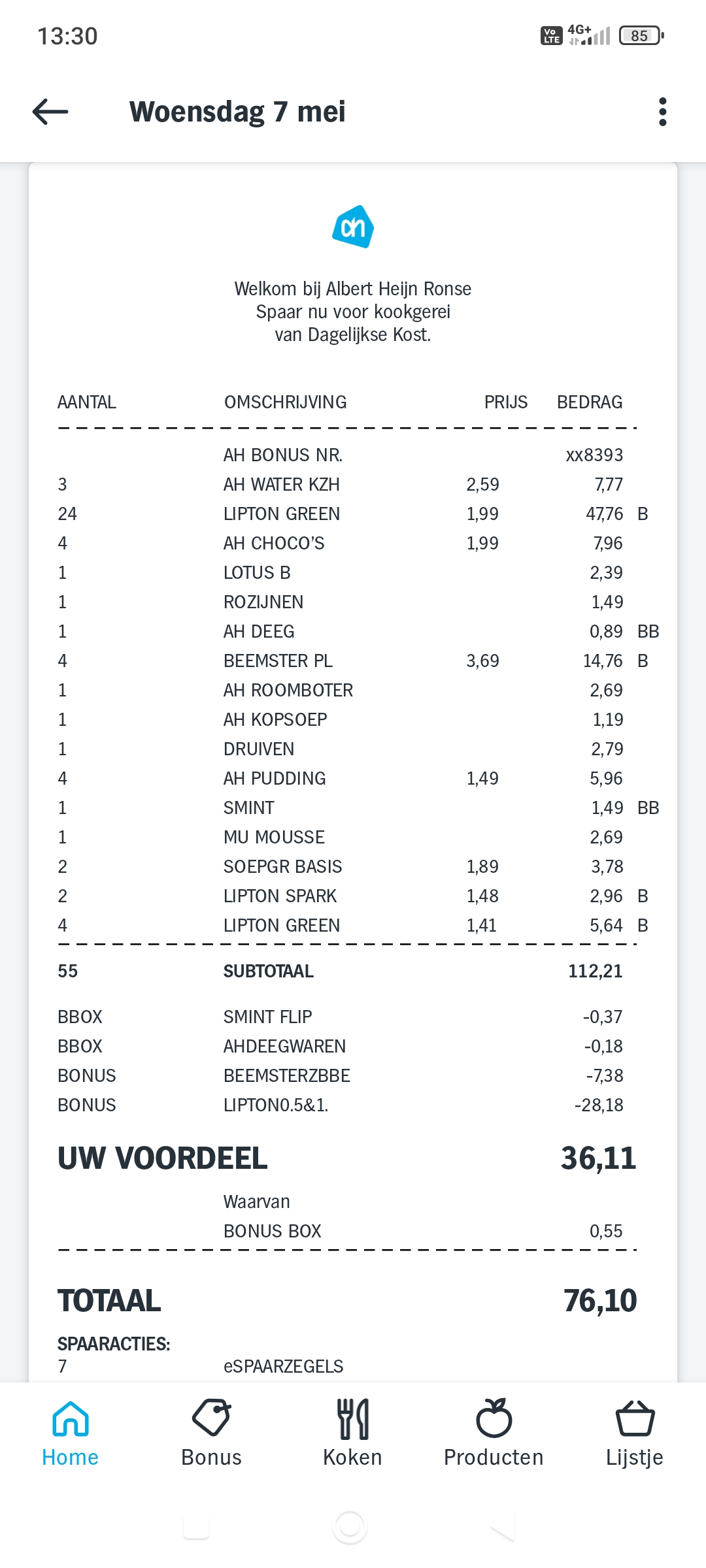Tap the Woensdag 7 mei title
Viewport: 706px width, 1568px height.
pyautogui.click(x=237, y=112)
